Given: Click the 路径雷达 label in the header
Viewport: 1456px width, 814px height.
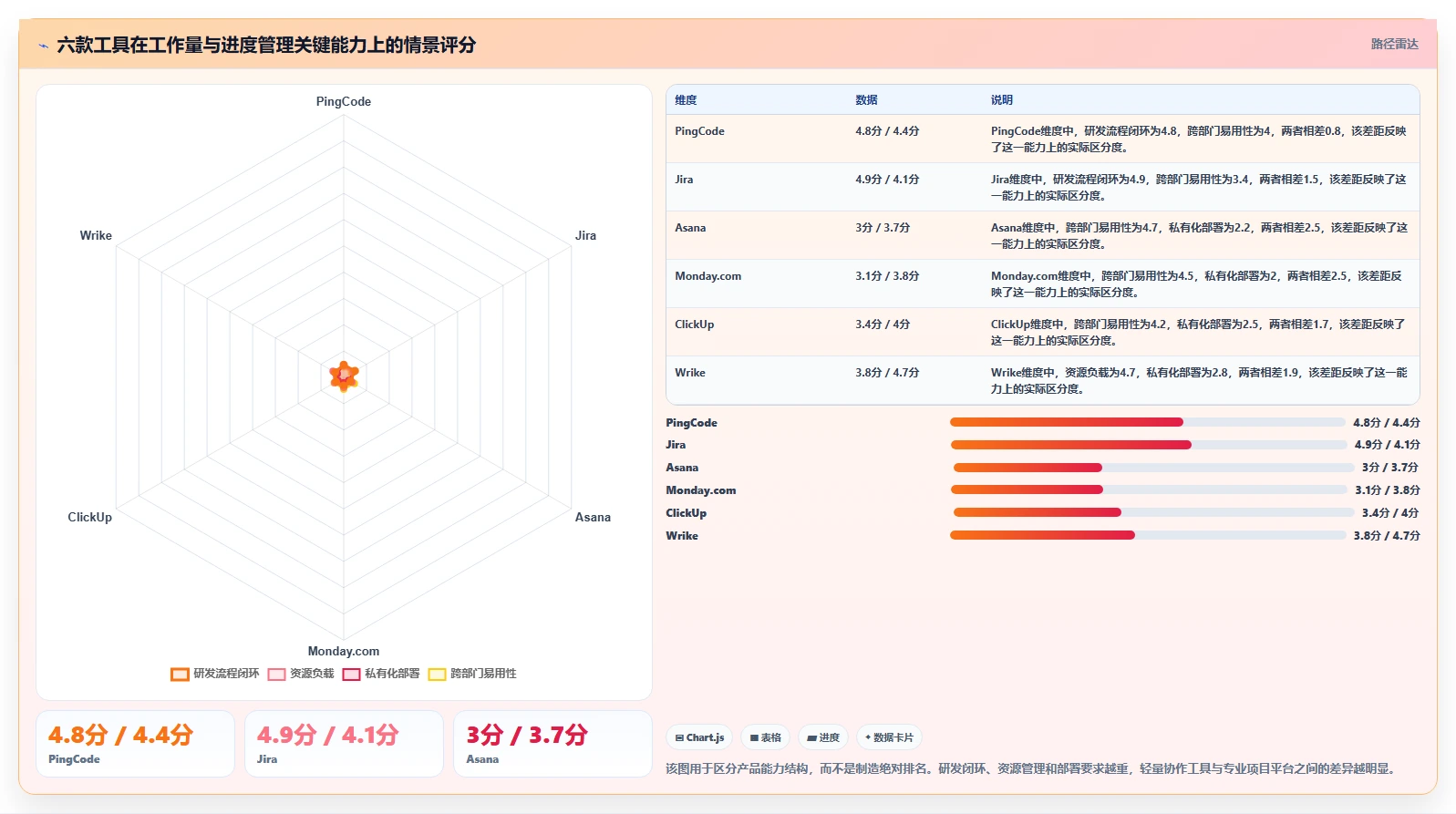Looking at the screenshot, I should [x=1394, y=44].
